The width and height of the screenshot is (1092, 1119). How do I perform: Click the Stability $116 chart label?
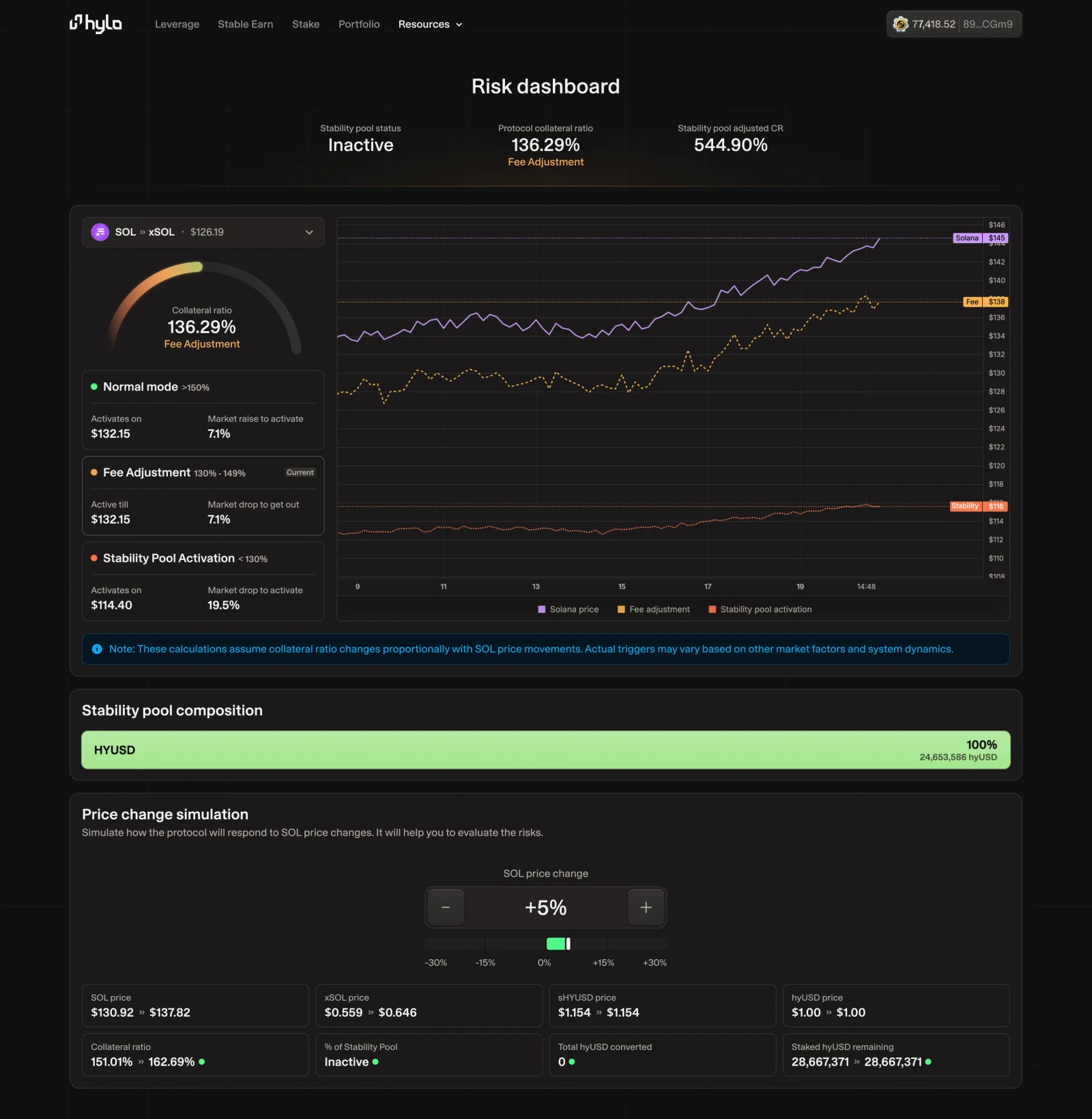[x=979, y=506]
